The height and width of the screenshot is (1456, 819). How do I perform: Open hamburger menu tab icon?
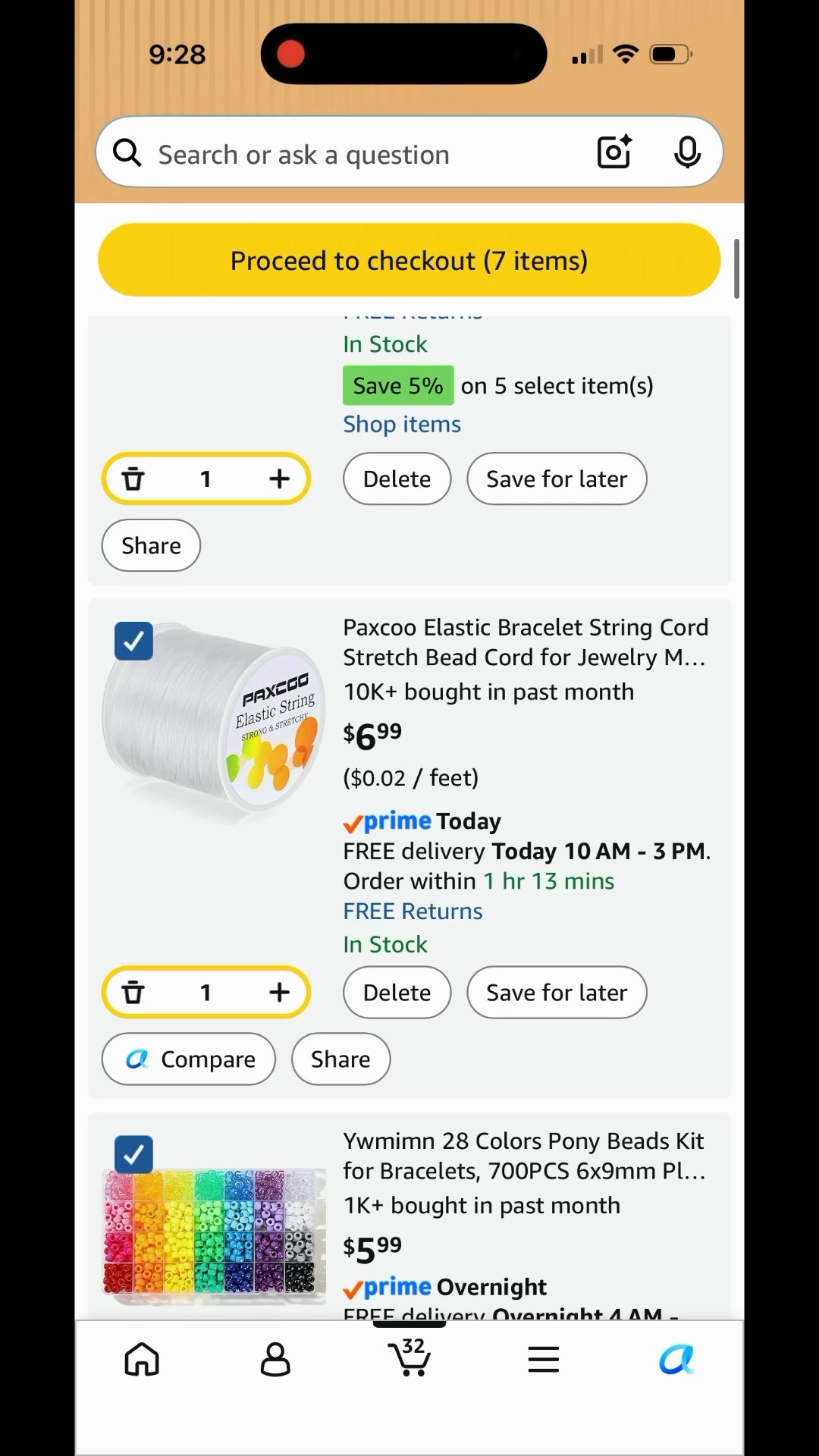click(544, 1360)
